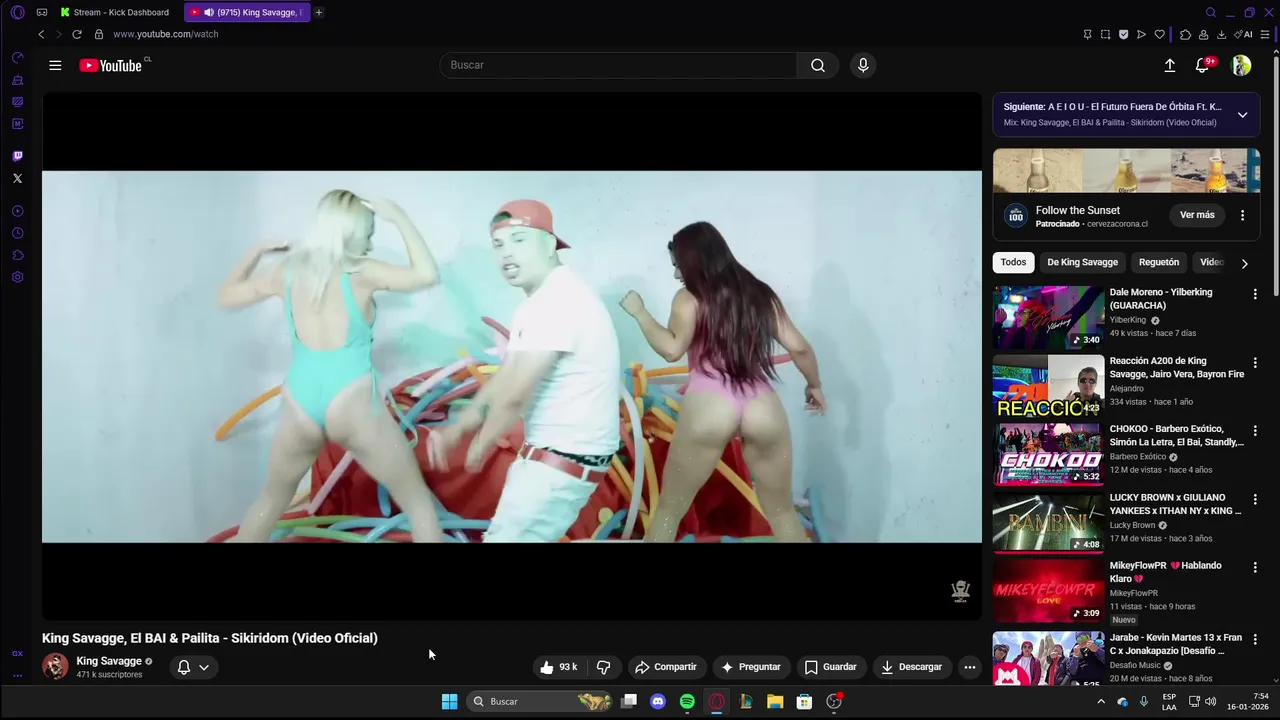Go to YouTube home via logo
This screenshot has height=720, width=1280.
pyautogui.click(x=111, y=65)
